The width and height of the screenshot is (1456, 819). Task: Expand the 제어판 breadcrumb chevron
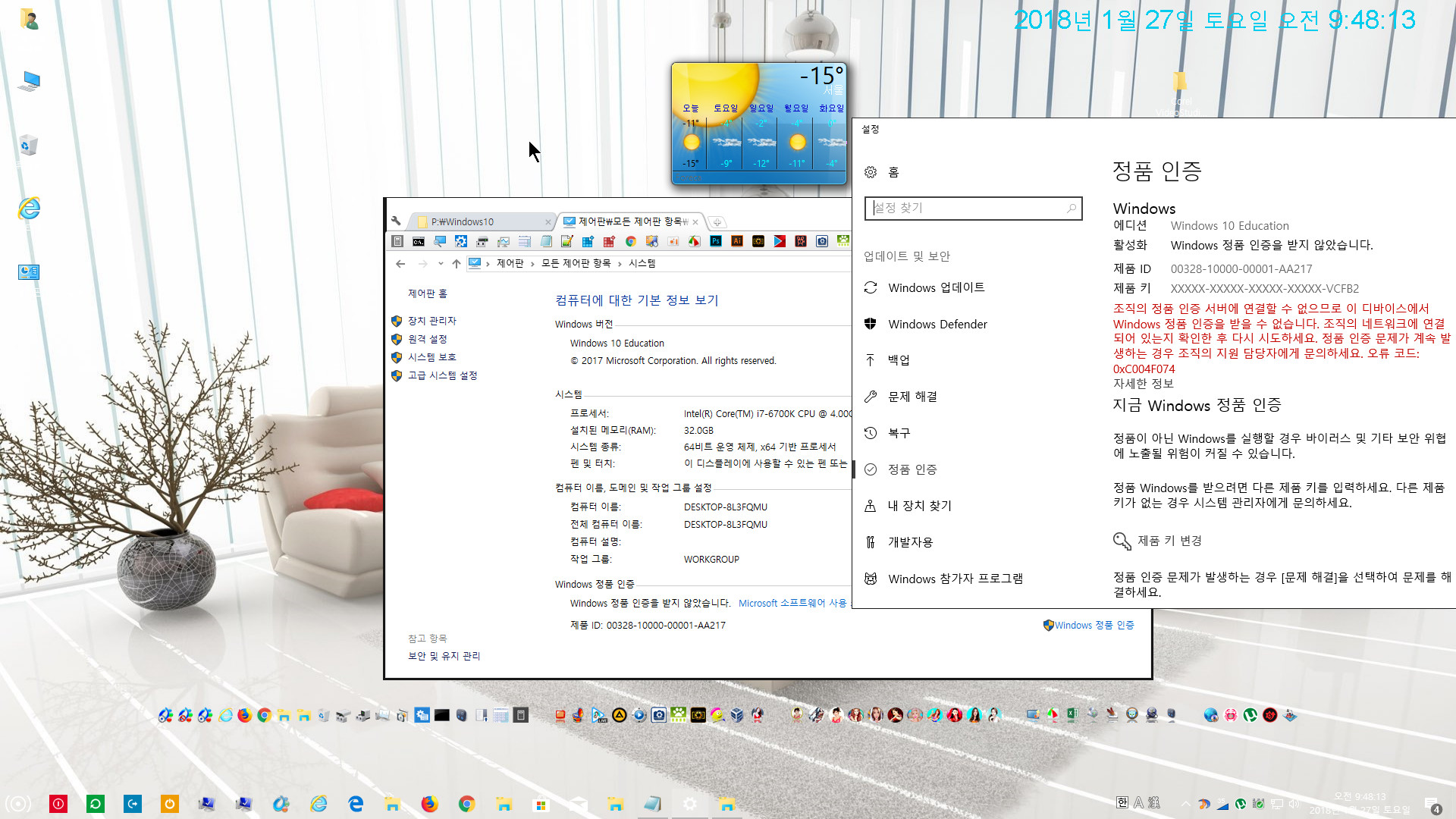[x=532, y=263]
